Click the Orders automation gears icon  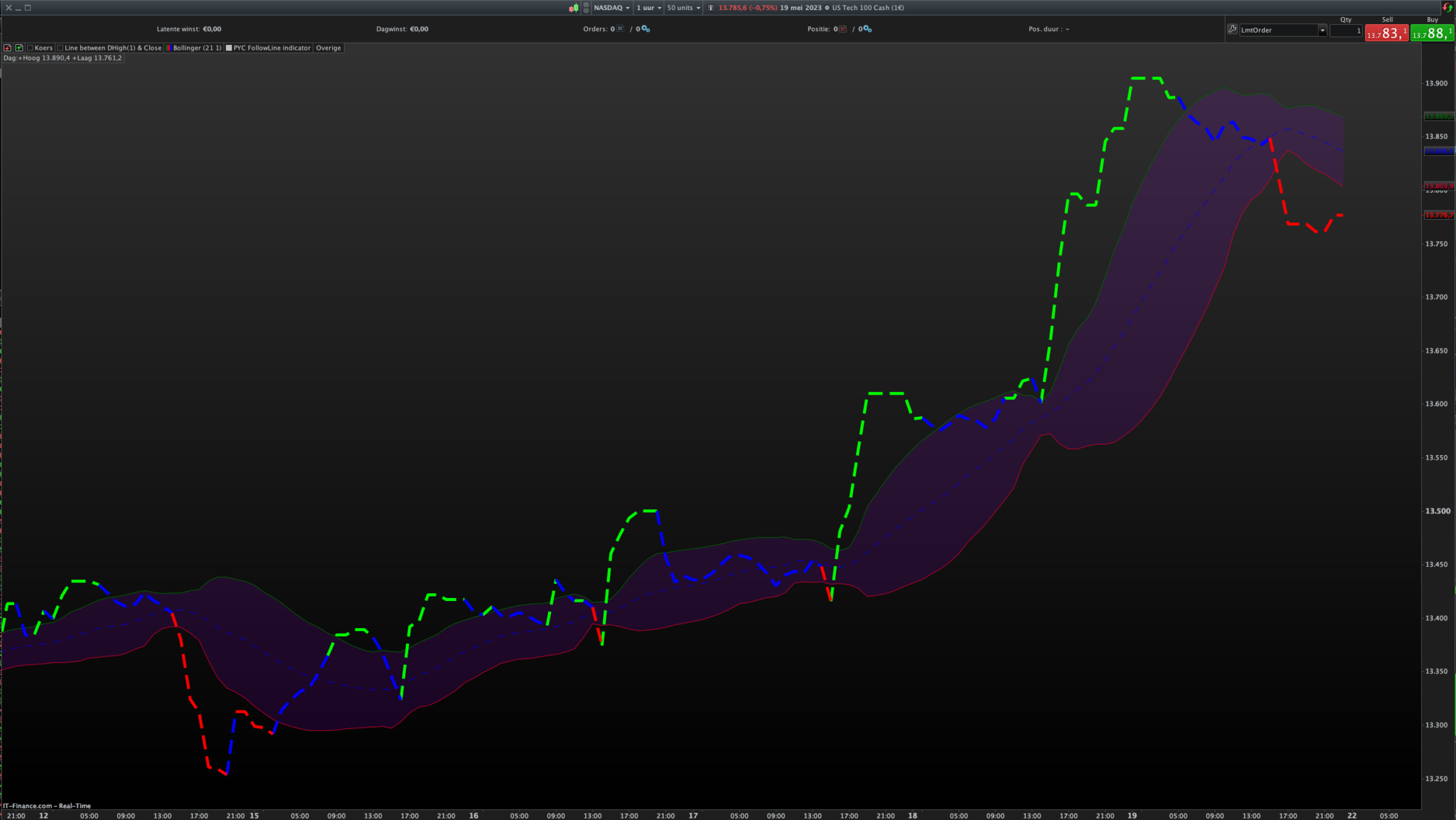tap(646, 29)
